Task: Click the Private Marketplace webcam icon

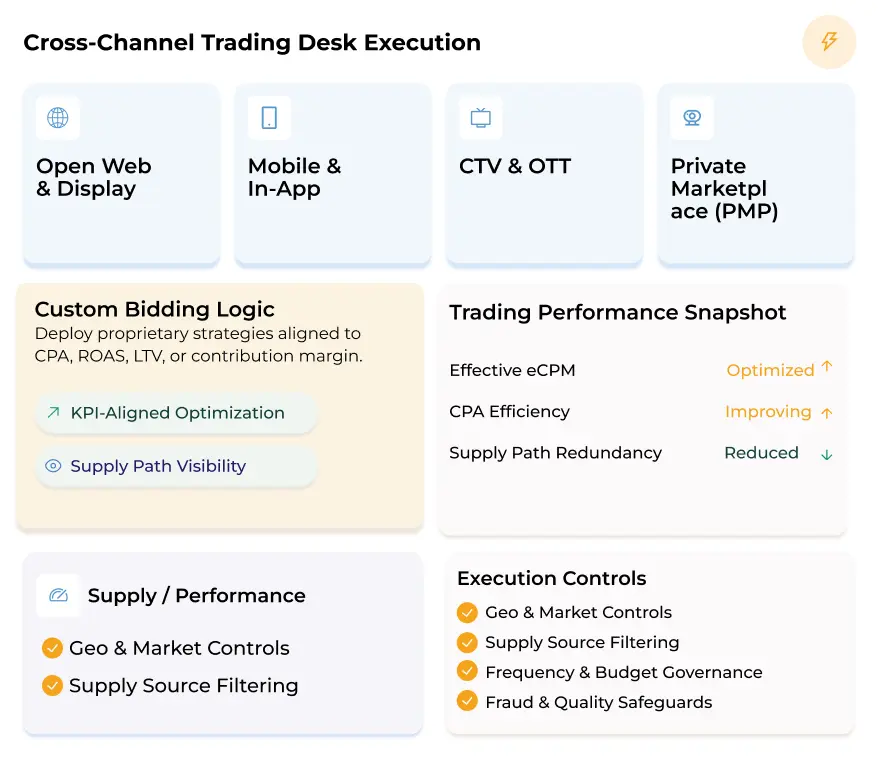Action: [692, 118]
